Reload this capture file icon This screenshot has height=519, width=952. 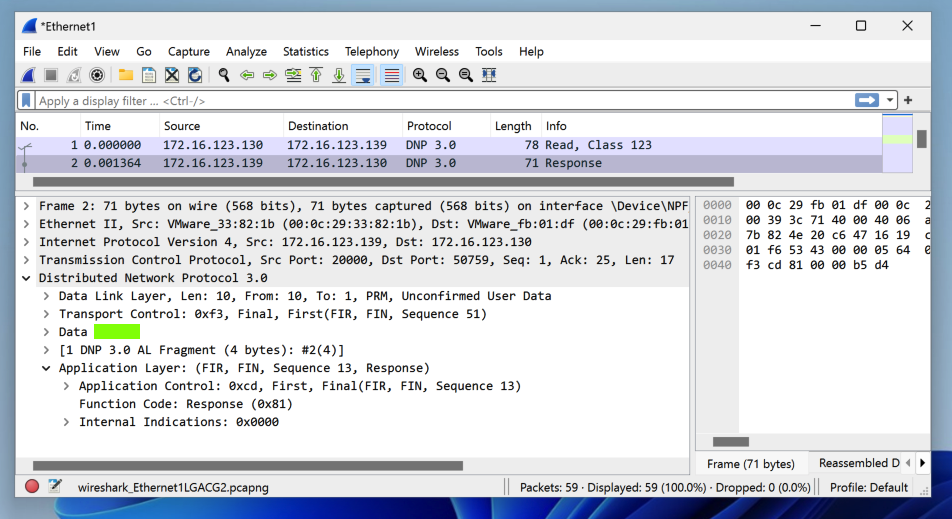195,75
